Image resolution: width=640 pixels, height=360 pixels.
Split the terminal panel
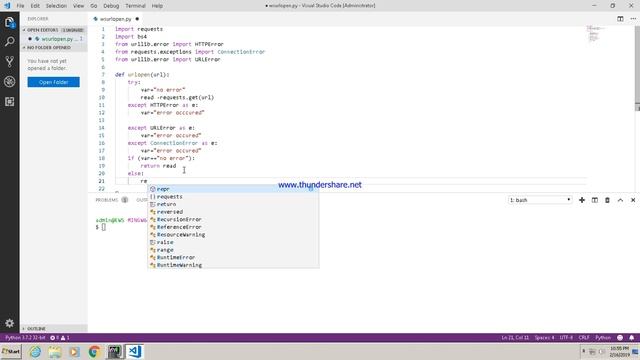coord(595,200)
